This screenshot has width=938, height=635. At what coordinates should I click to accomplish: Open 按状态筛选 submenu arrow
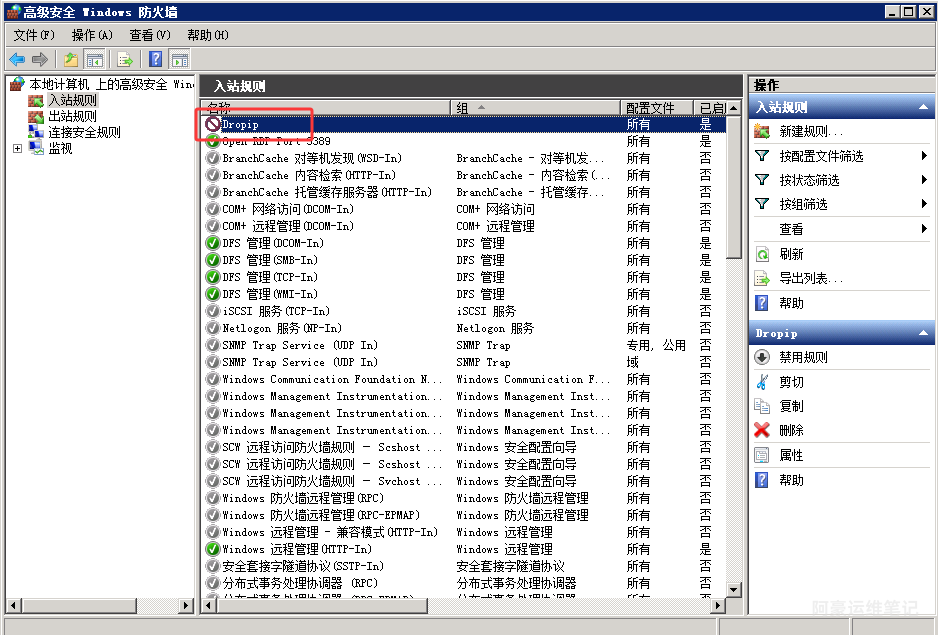click(924, 180)
